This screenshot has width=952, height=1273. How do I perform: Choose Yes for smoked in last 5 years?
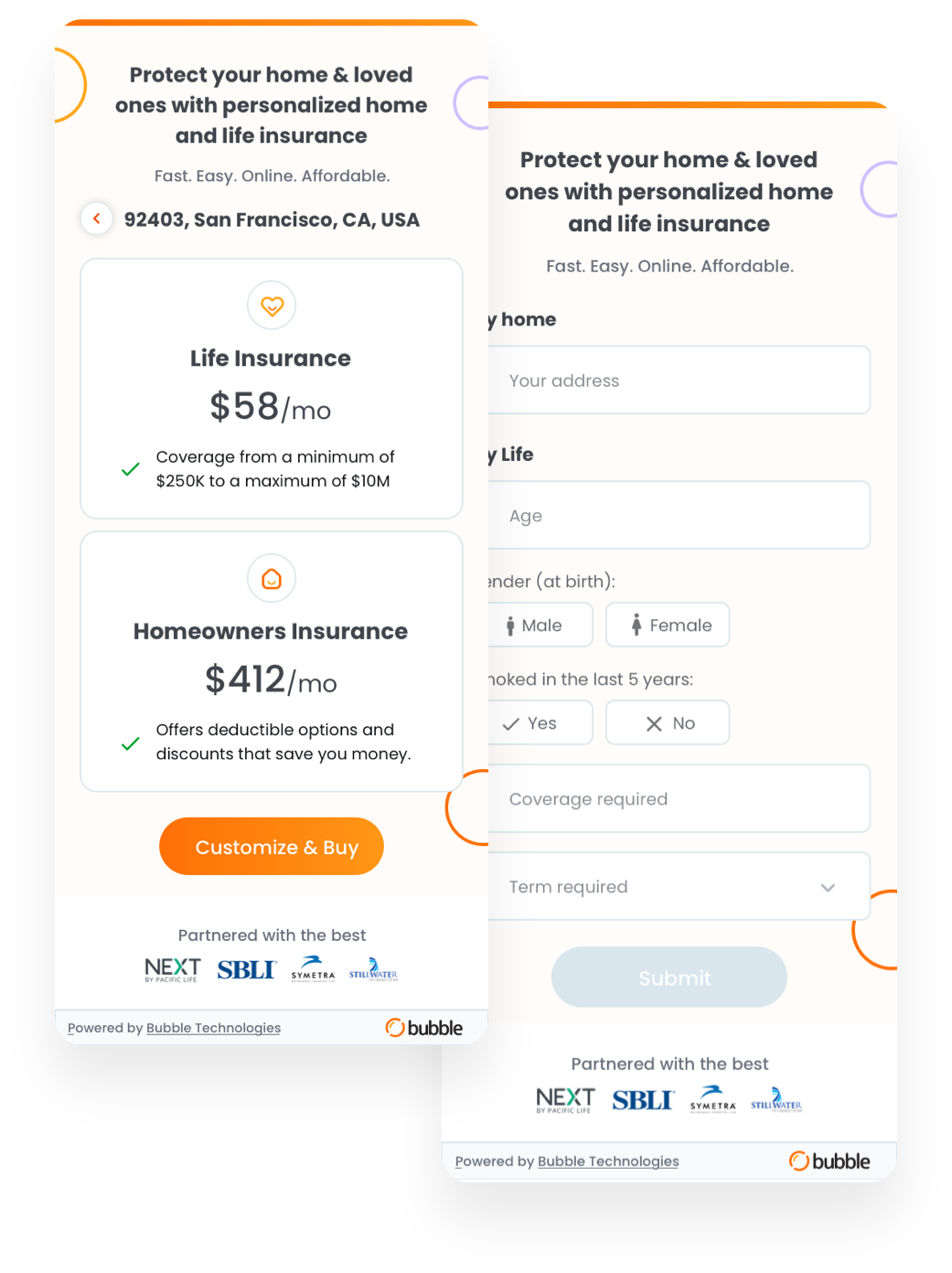[x=540, y=723]
